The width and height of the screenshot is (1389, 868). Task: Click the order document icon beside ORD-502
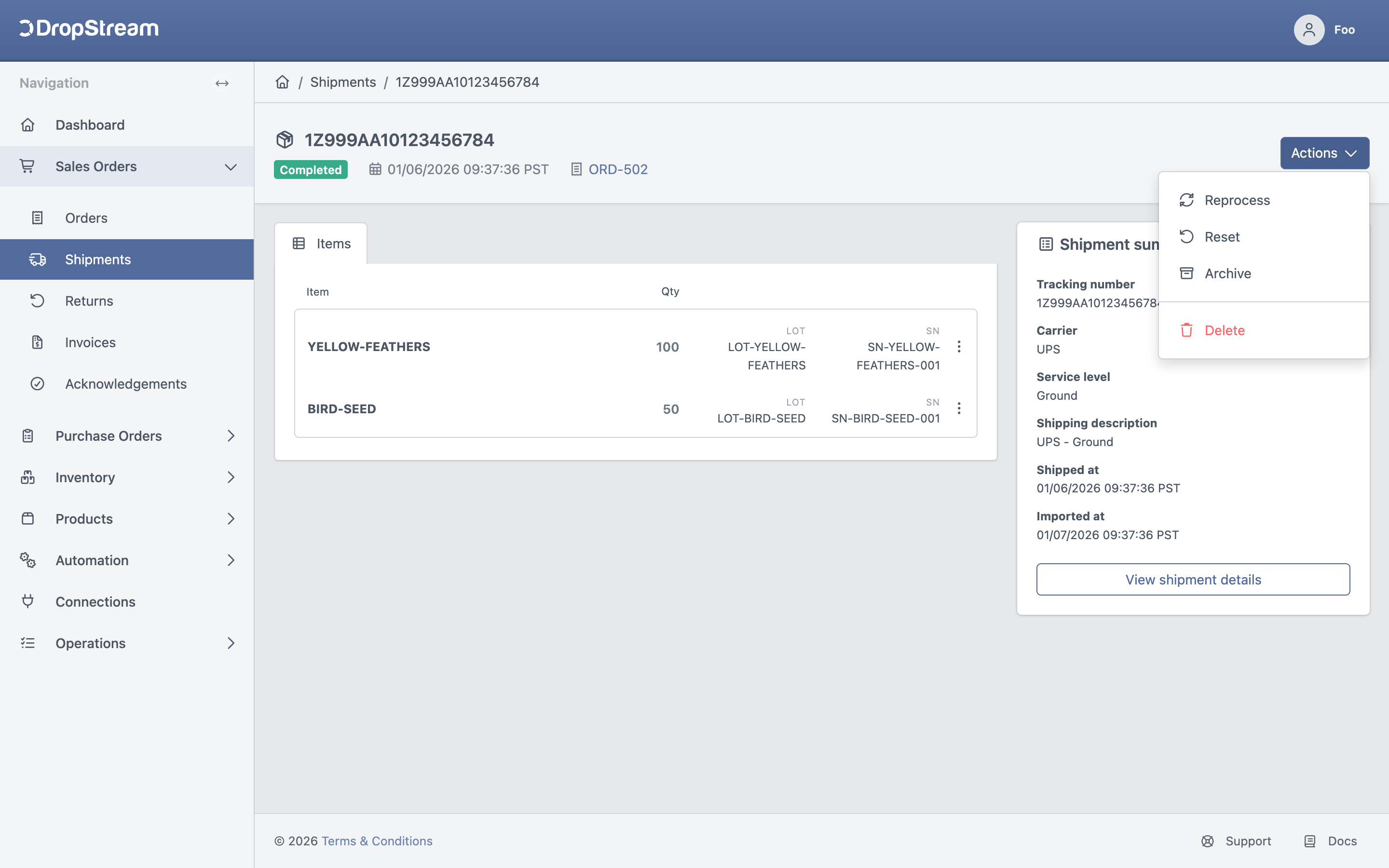(x=576, y=169)
